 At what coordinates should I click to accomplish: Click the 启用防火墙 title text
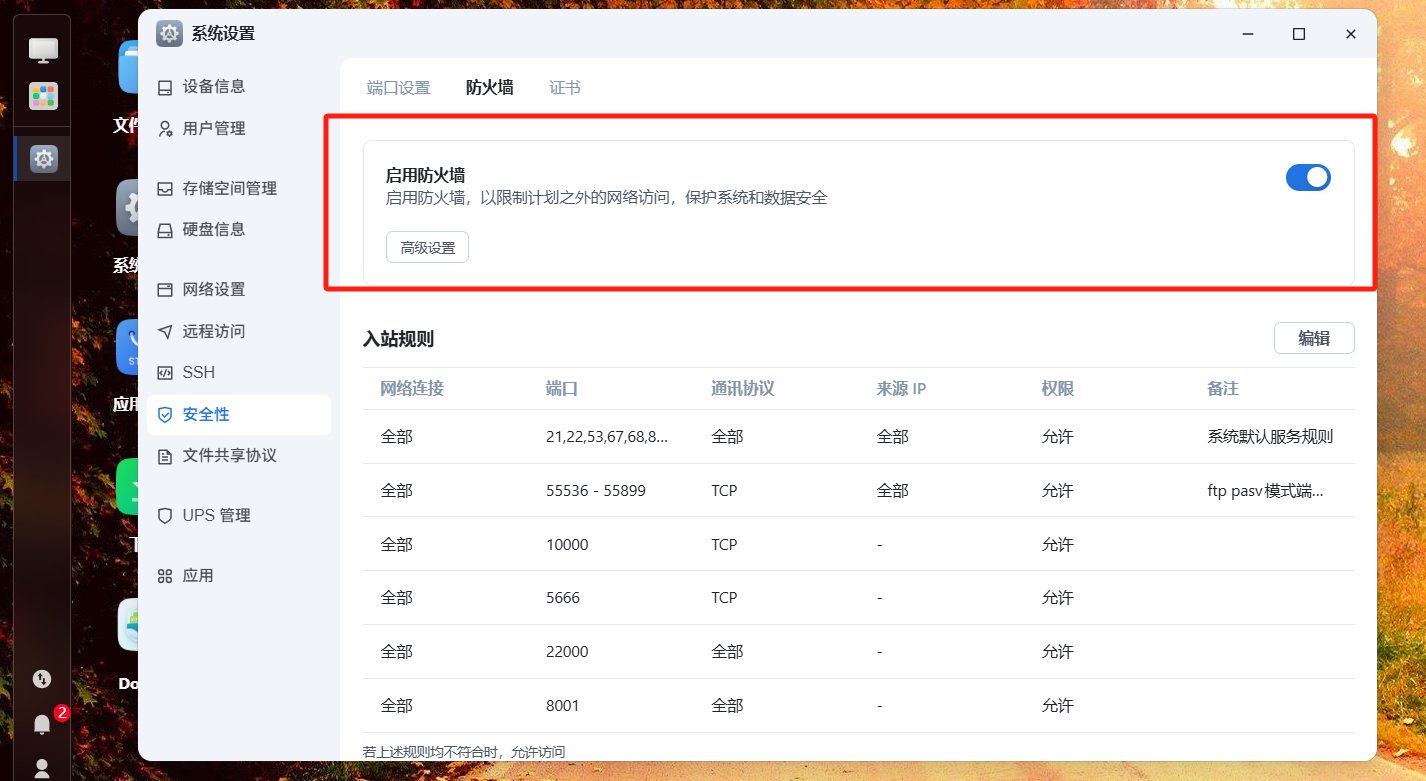pos(425,175)
